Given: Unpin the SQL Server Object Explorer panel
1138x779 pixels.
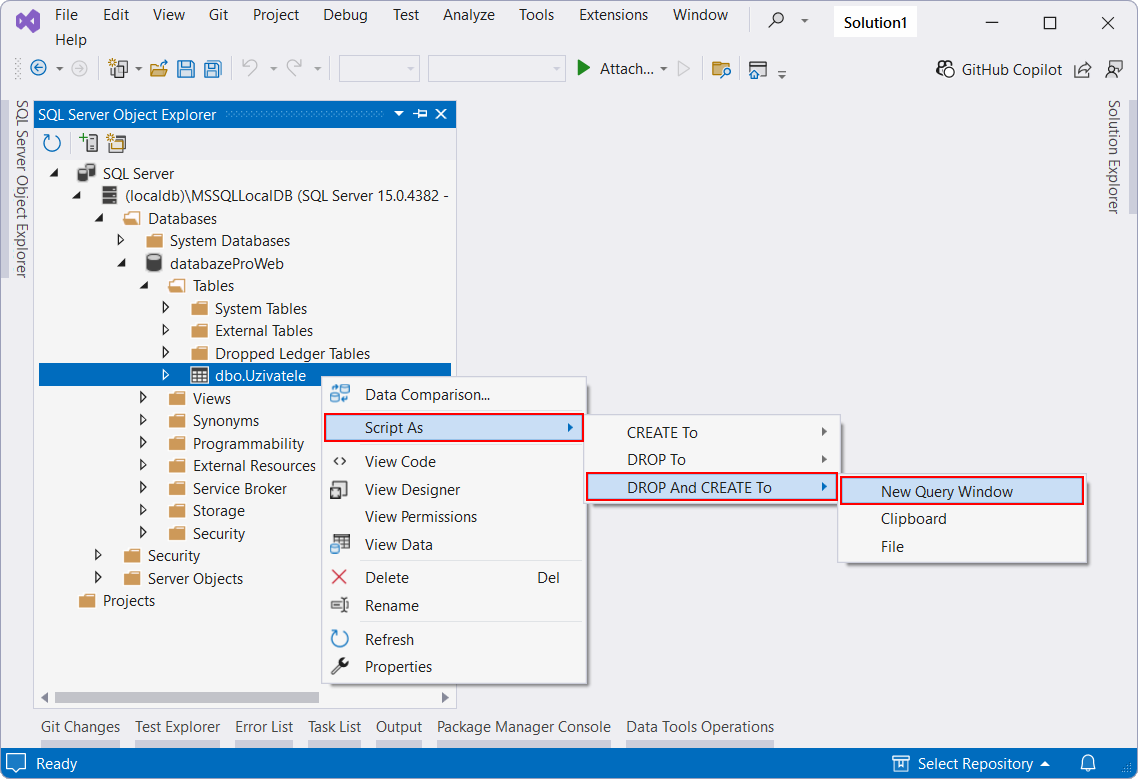Looking at the screenshot, I should (x=420, y=114).
